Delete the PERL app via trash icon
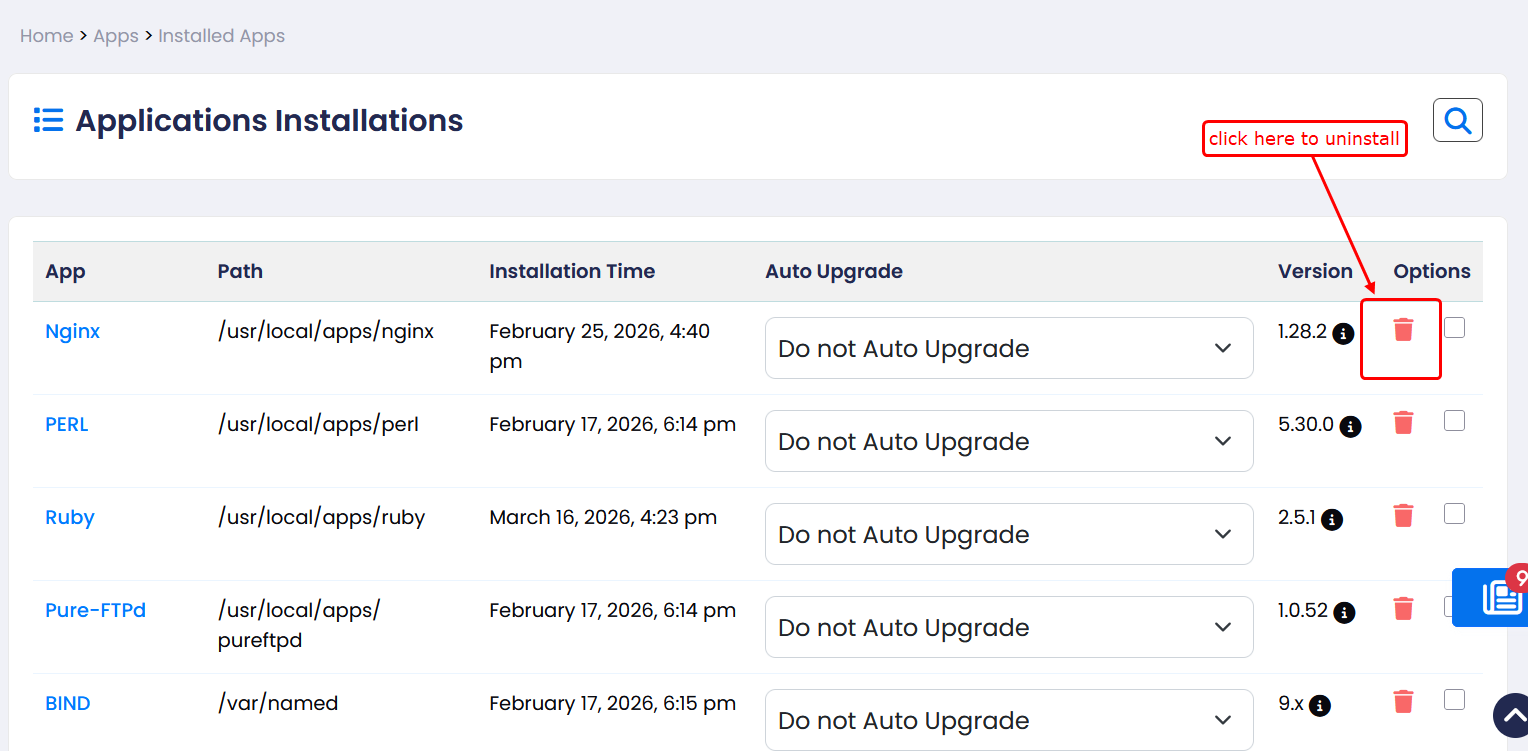This screenshot has height=751, width=1528. tap(1403, 423)
